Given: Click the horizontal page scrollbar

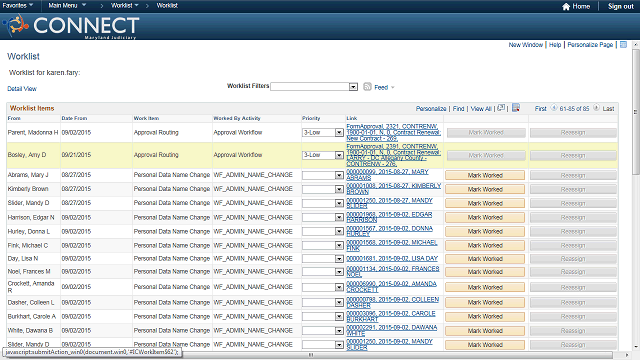Looking at the screenshot, I should (x=310, y=355).
